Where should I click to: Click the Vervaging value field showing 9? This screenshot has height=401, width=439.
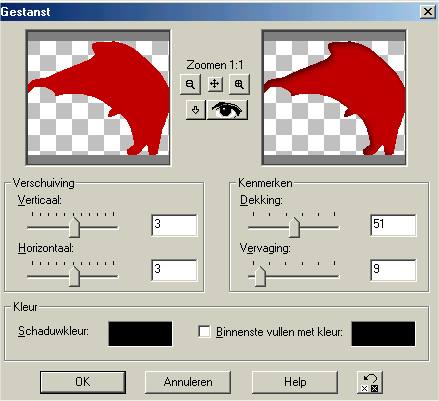point(393,270)
